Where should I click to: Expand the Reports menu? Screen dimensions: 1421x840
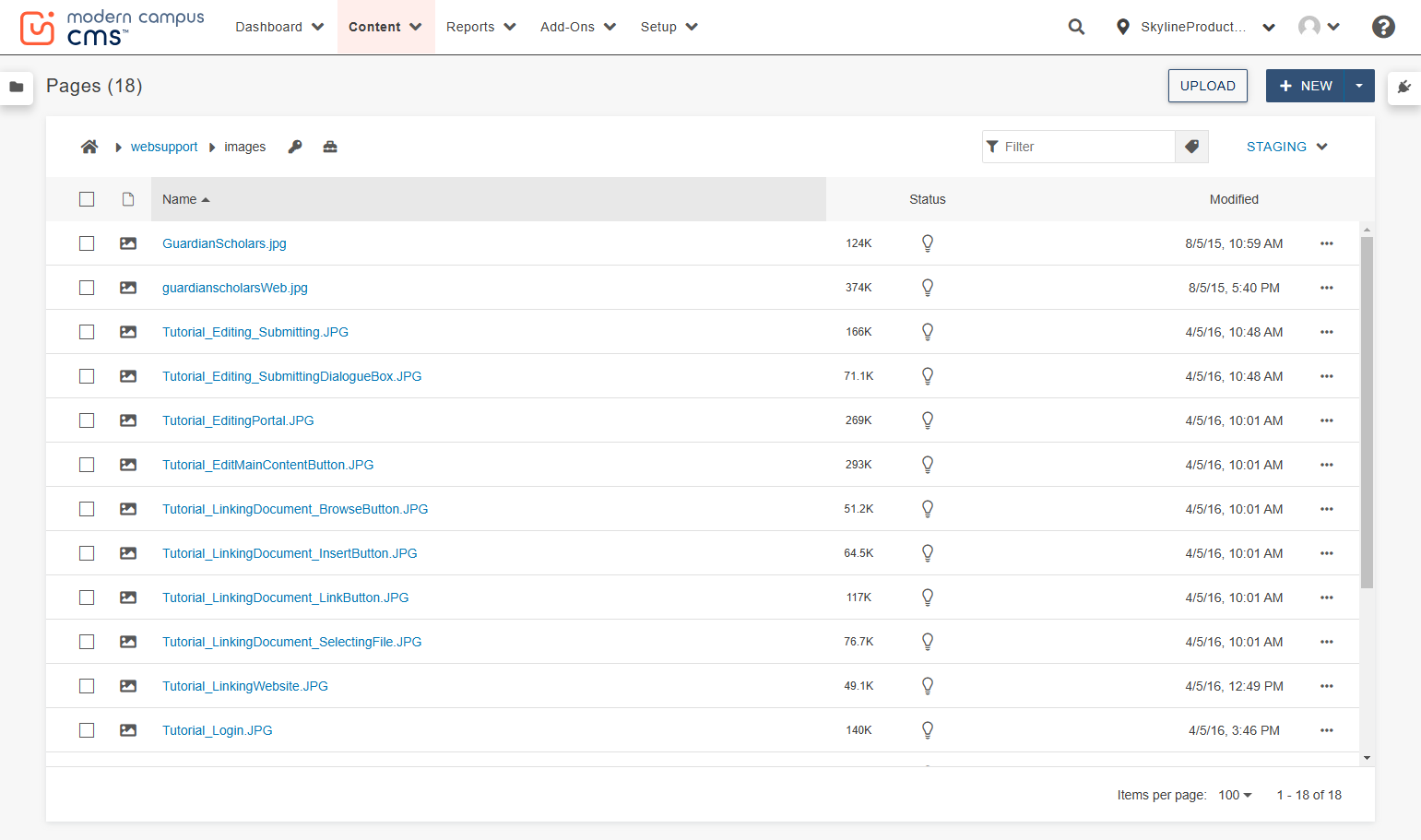[x=480, y=27]
